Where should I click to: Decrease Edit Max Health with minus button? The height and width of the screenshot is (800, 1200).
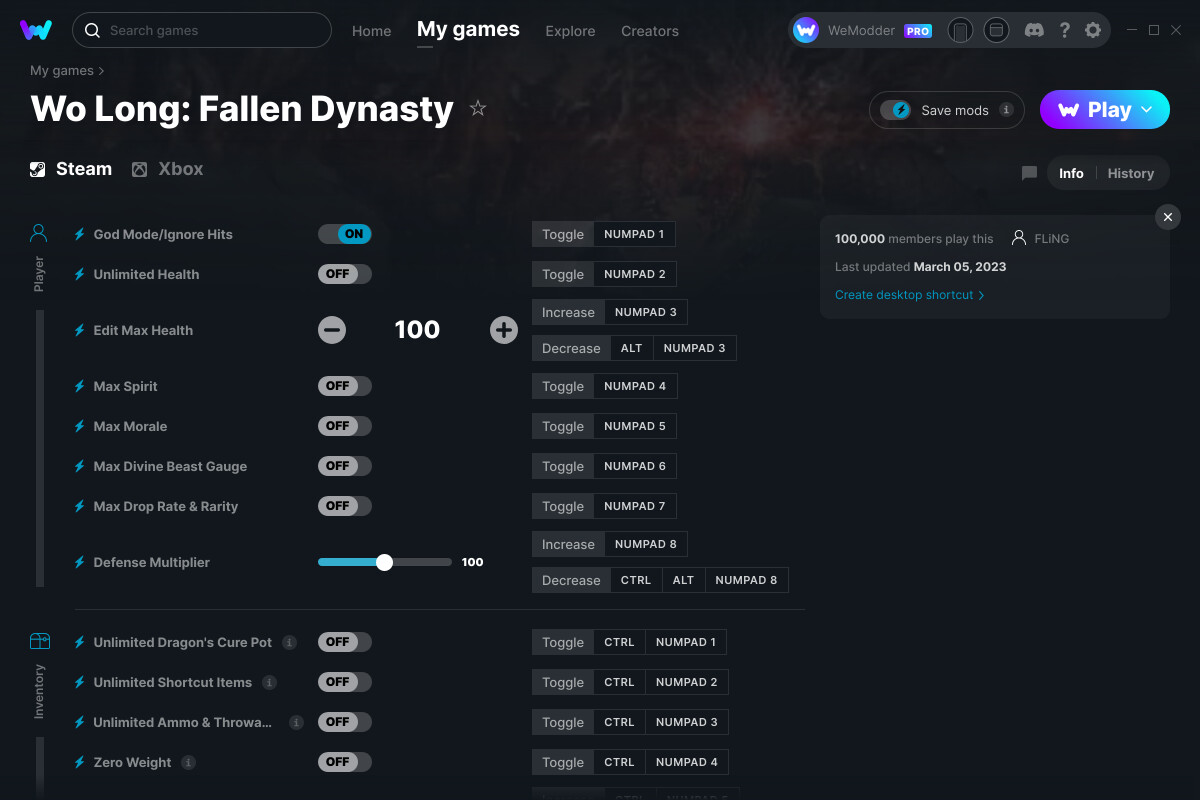(332, 330)
